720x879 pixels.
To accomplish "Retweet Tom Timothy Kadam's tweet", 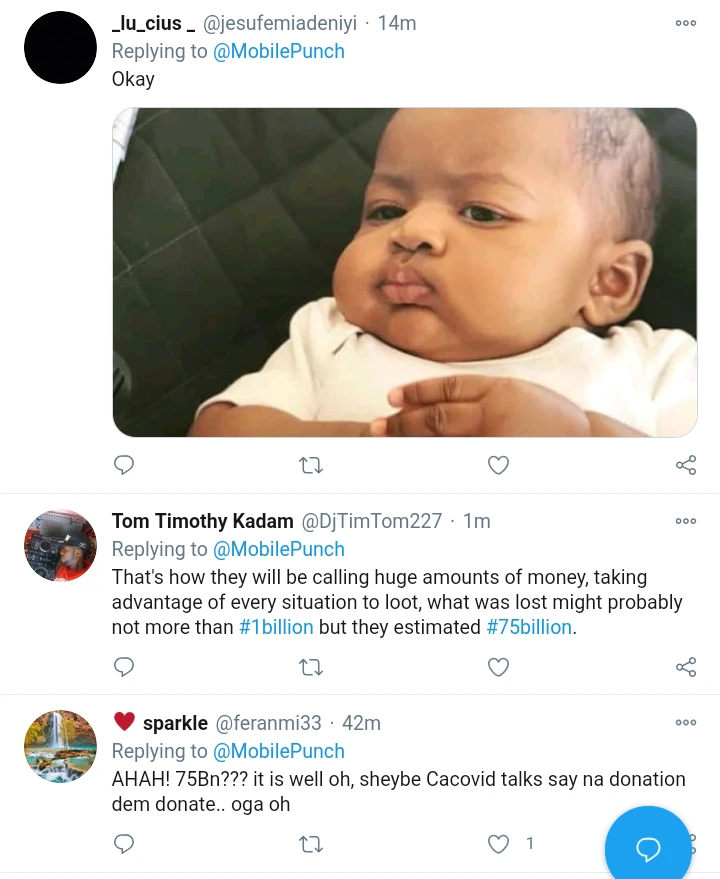I will tap(311, 667).
